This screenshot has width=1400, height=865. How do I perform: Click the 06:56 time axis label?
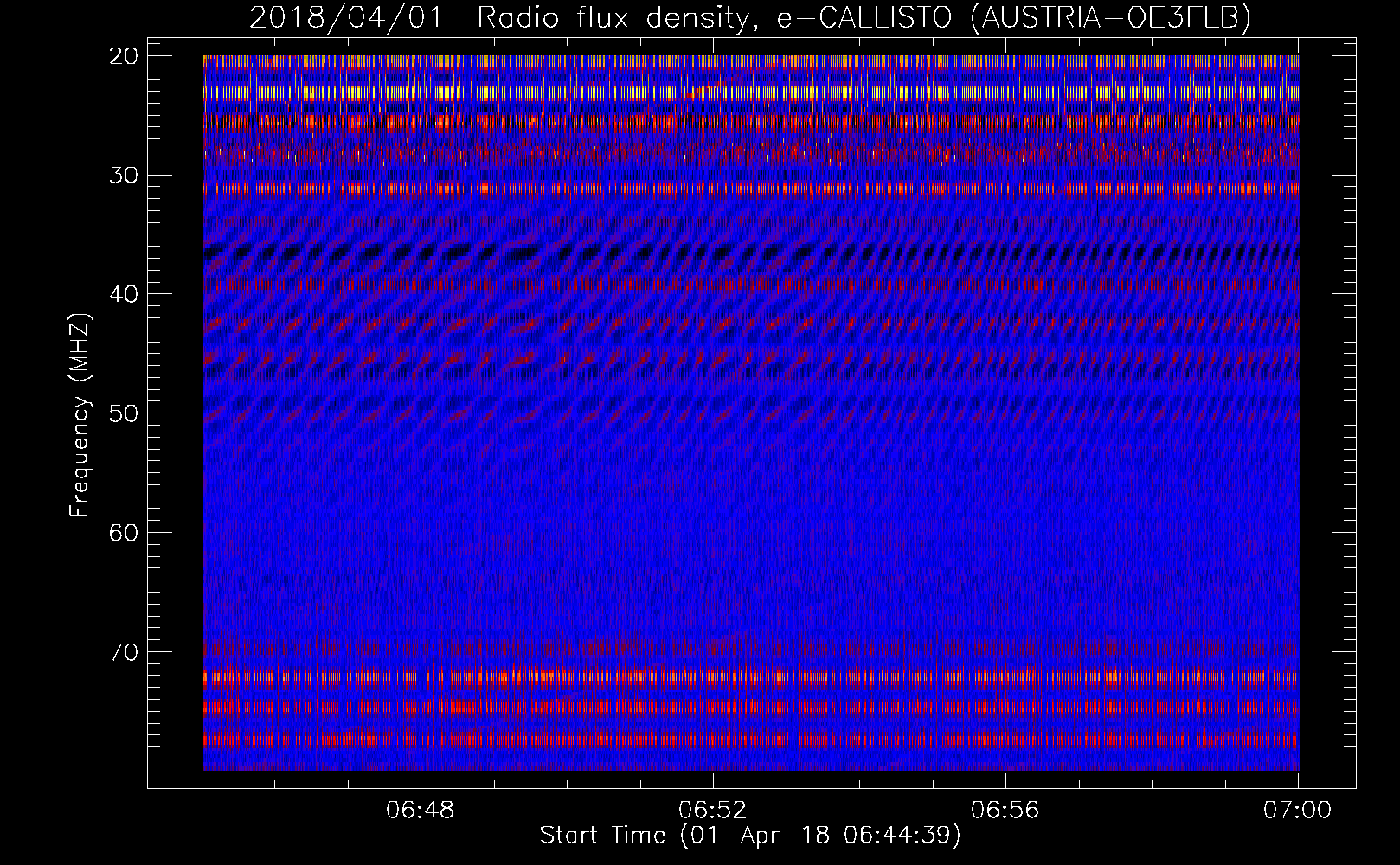[1005, 811]
